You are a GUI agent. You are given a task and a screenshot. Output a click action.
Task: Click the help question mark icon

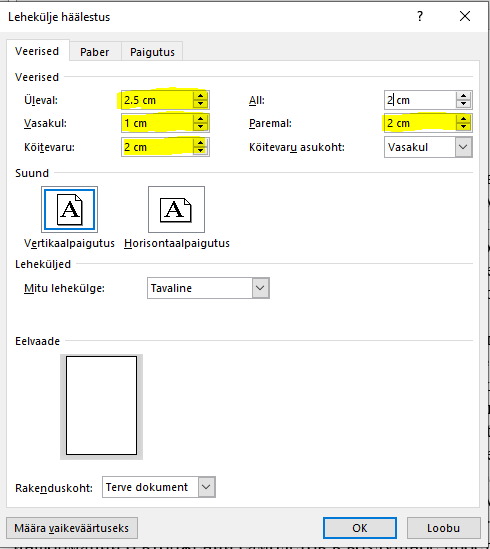pyautogui.click(x=420, y=16)
